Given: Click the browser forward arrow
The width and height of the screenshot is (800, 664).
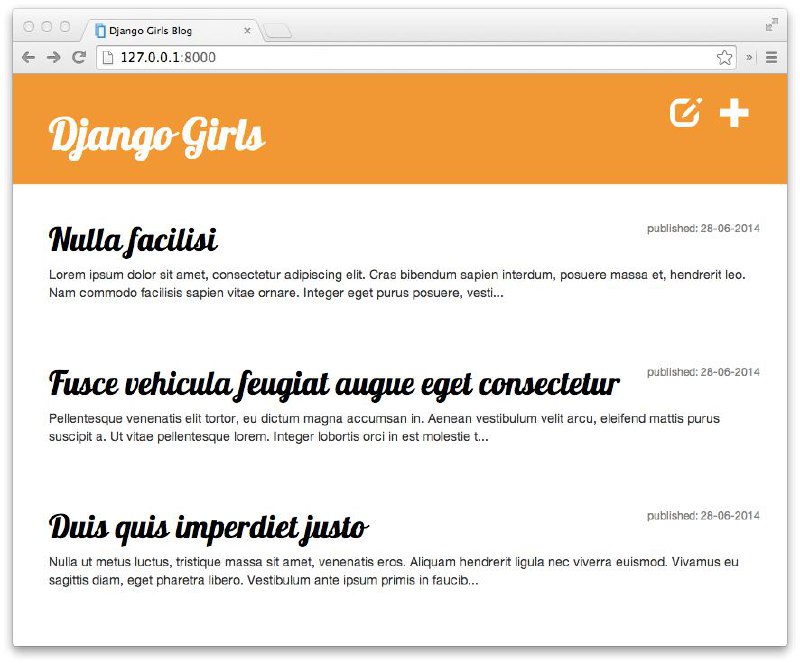Looking at the screenshot, I should [54, 57].
